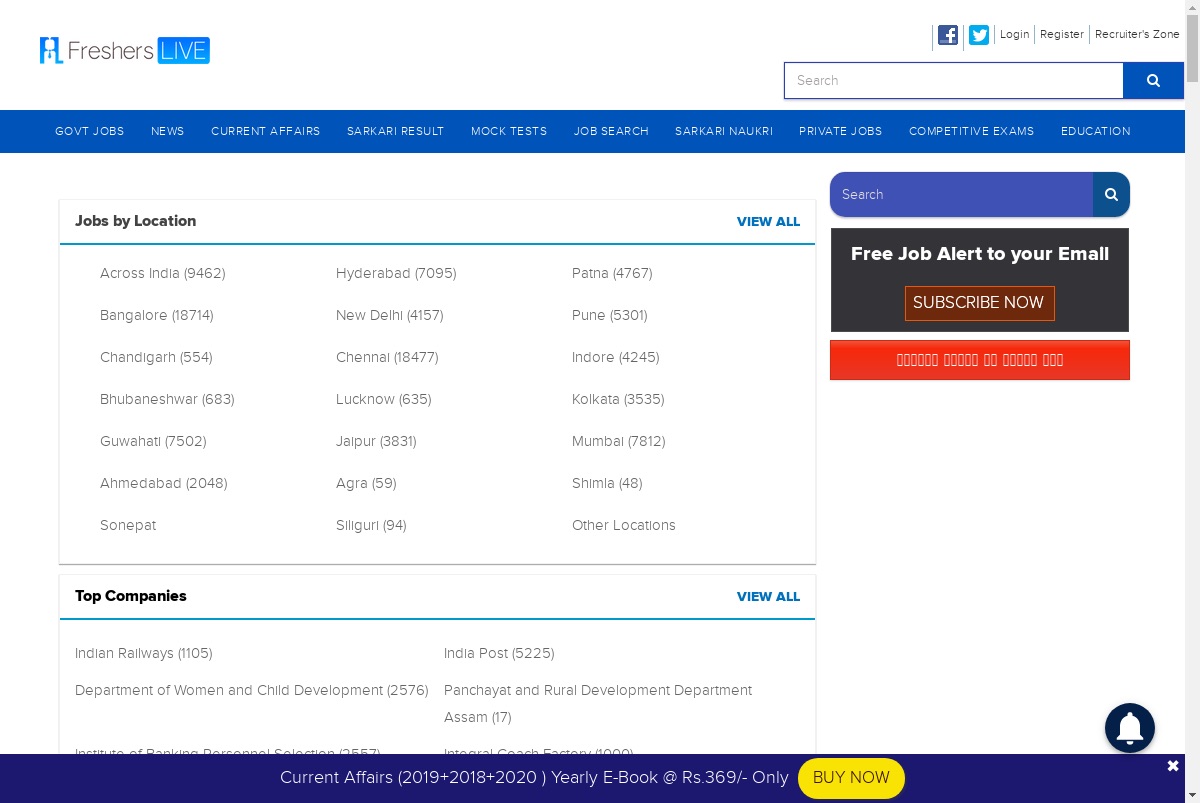Open the SARKARI RESULT menu
This screenshot has height=803, width=1200.
coord(396,131)
